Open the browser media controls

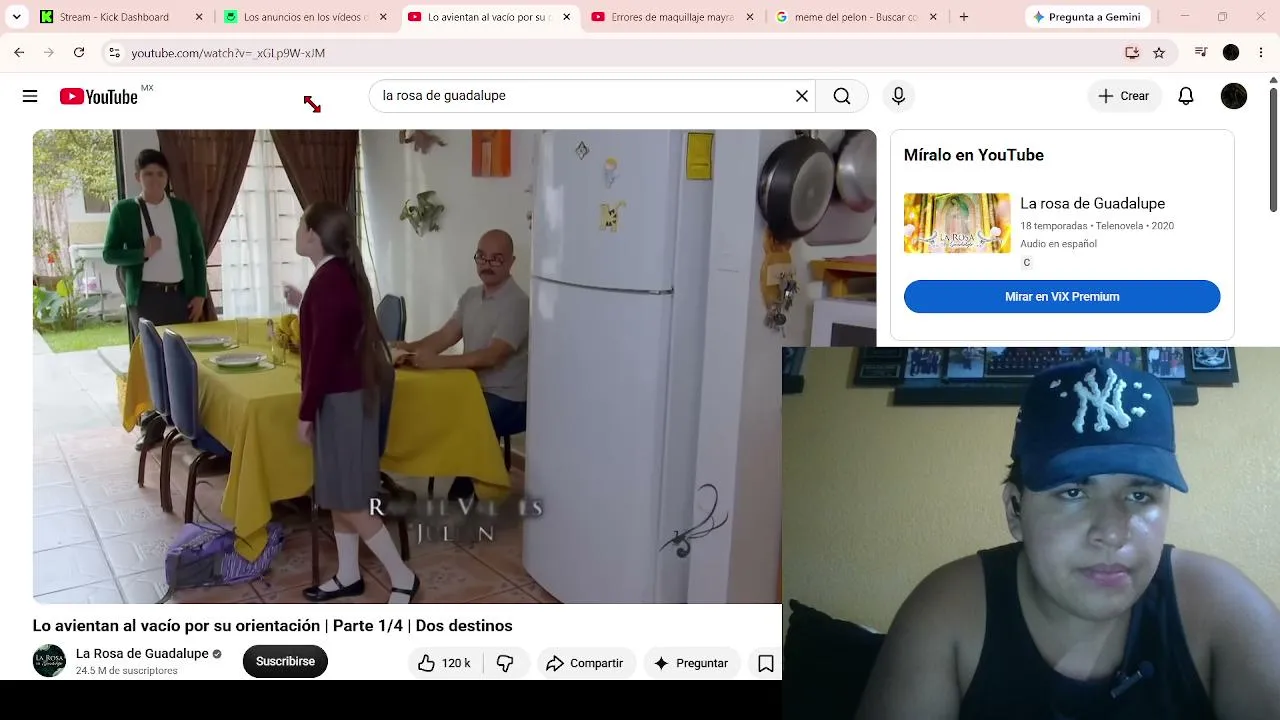(x=1201, y=53)
